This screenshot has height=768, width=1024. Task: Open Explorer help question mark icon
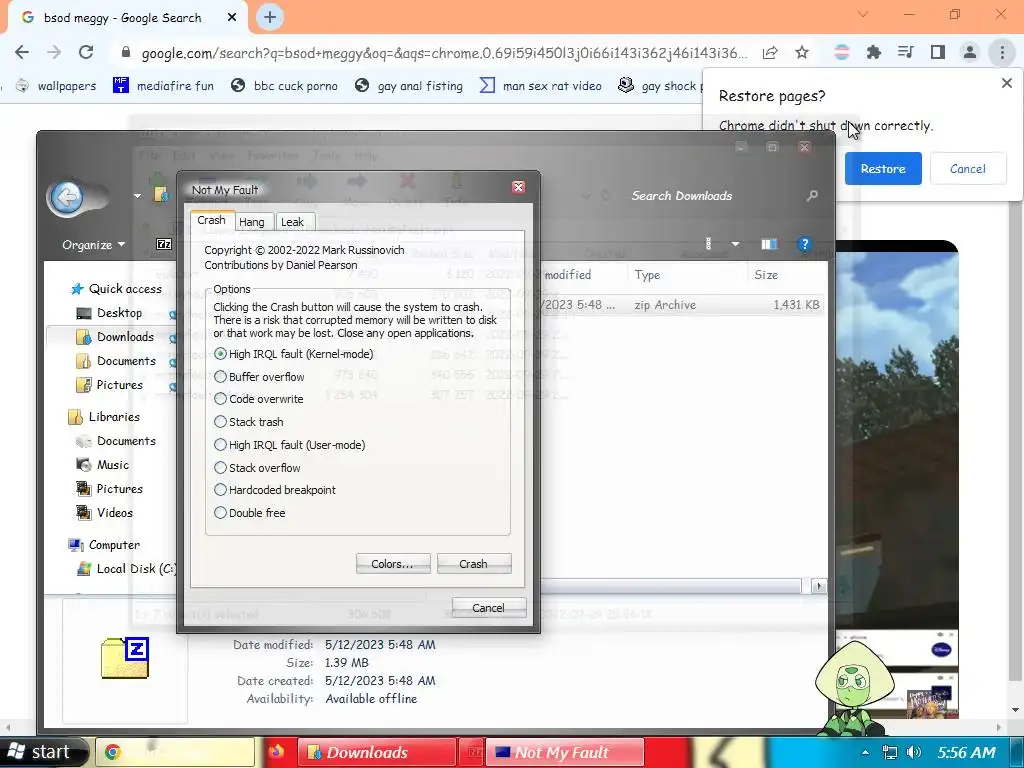(x=805, y=244)
